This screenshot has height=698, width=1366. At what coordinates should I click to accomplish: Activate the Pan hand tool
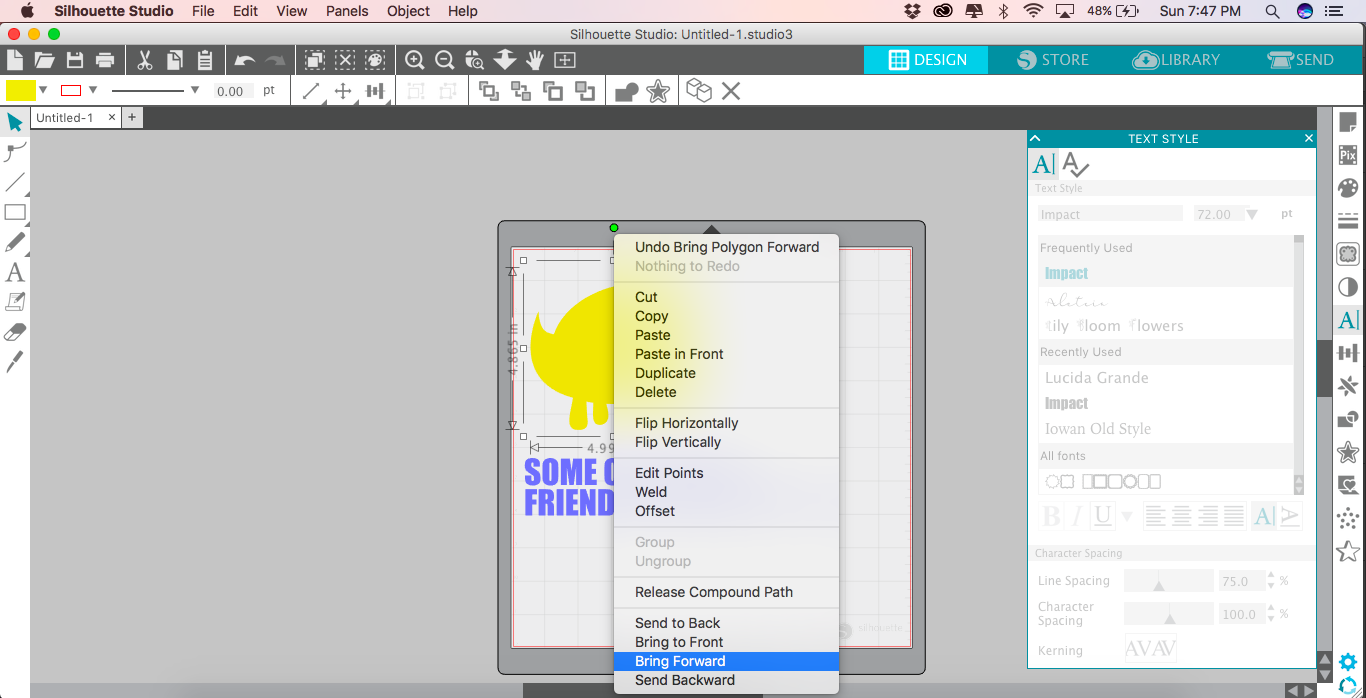(535, 60)
